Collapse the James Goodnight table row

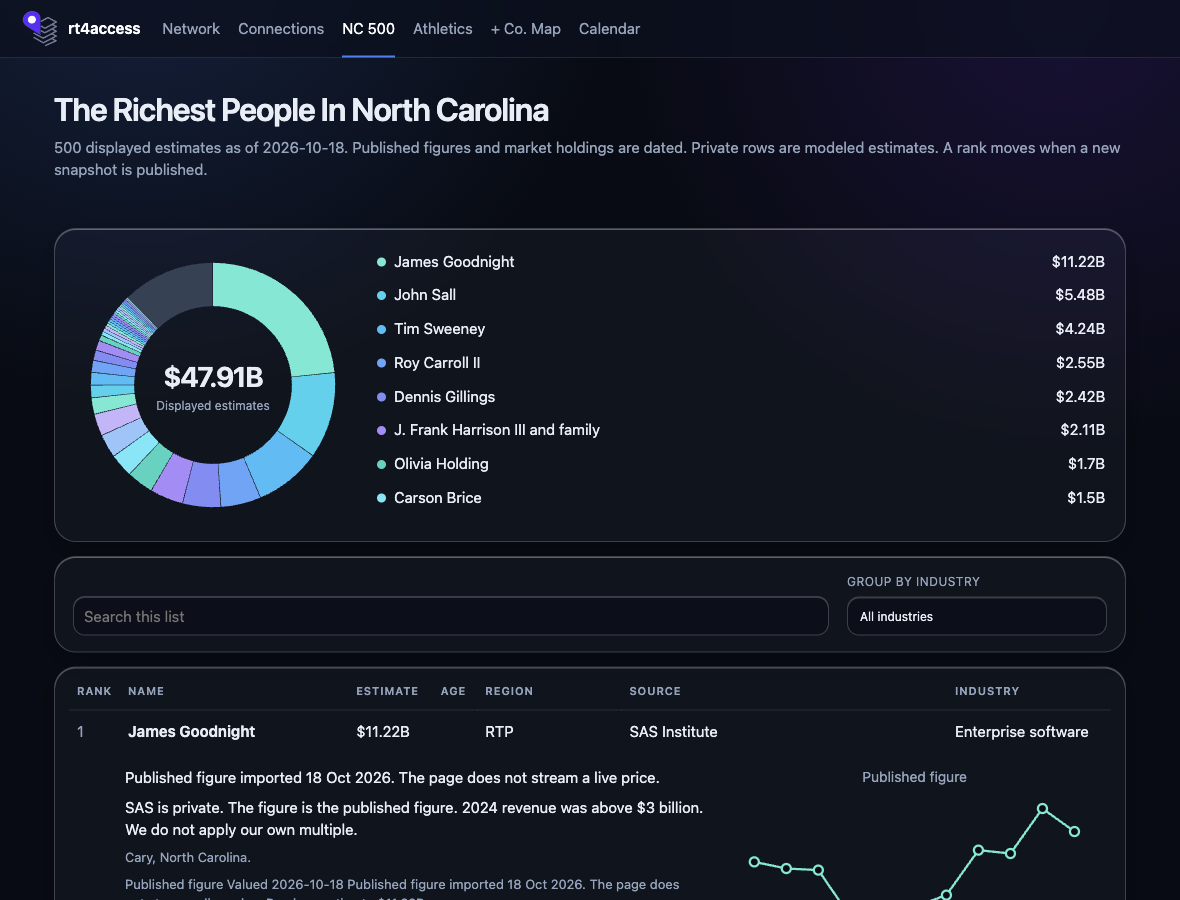click(x=590, y=731)
